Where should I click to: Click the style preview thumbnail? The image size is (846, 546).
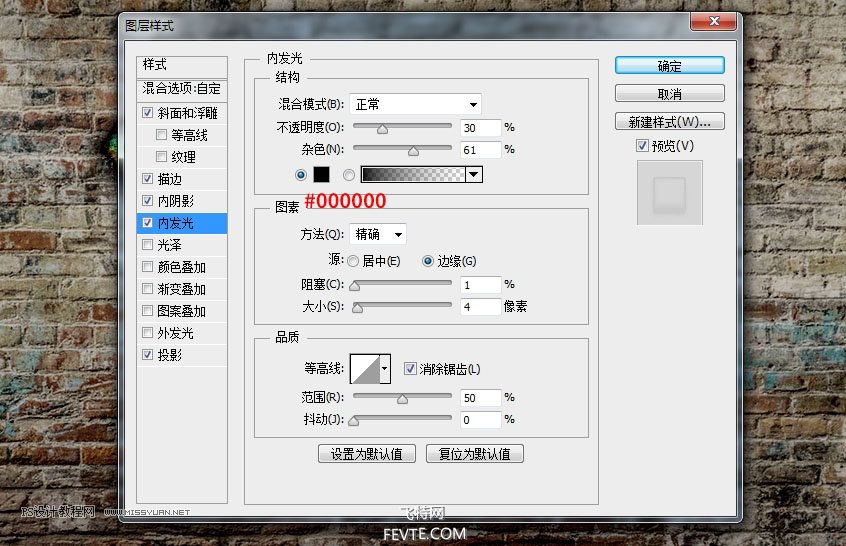coord(670,193)
